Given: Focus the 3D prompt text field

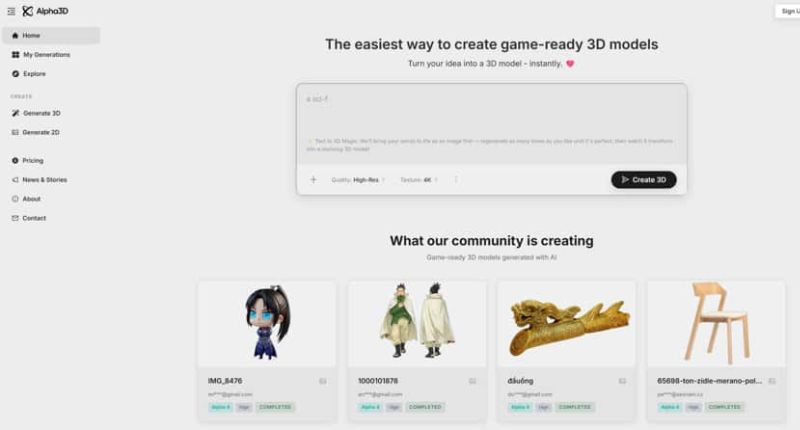Looking at the screenshot, I should tap(491, 124).
